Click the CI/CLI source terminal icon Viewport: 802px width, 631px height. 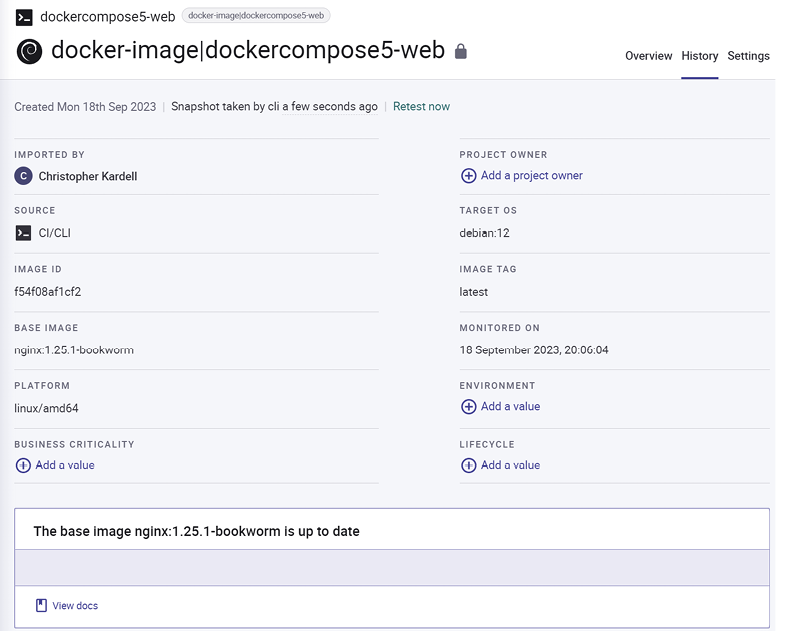click(x=23, y=233)
